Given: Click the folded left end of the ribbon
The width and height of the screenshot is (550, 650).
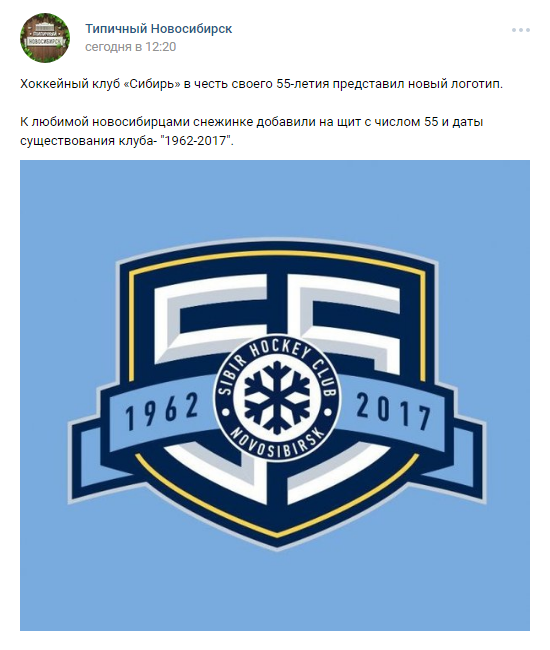Looking at the screenshot, I should point(83,458).
